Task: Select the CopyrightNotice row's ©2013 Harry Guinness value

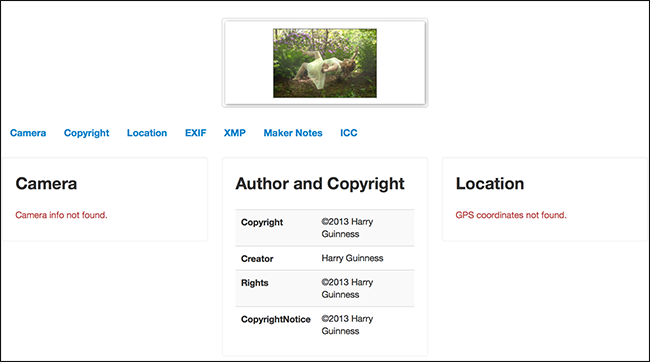Action: click(347, 325)
